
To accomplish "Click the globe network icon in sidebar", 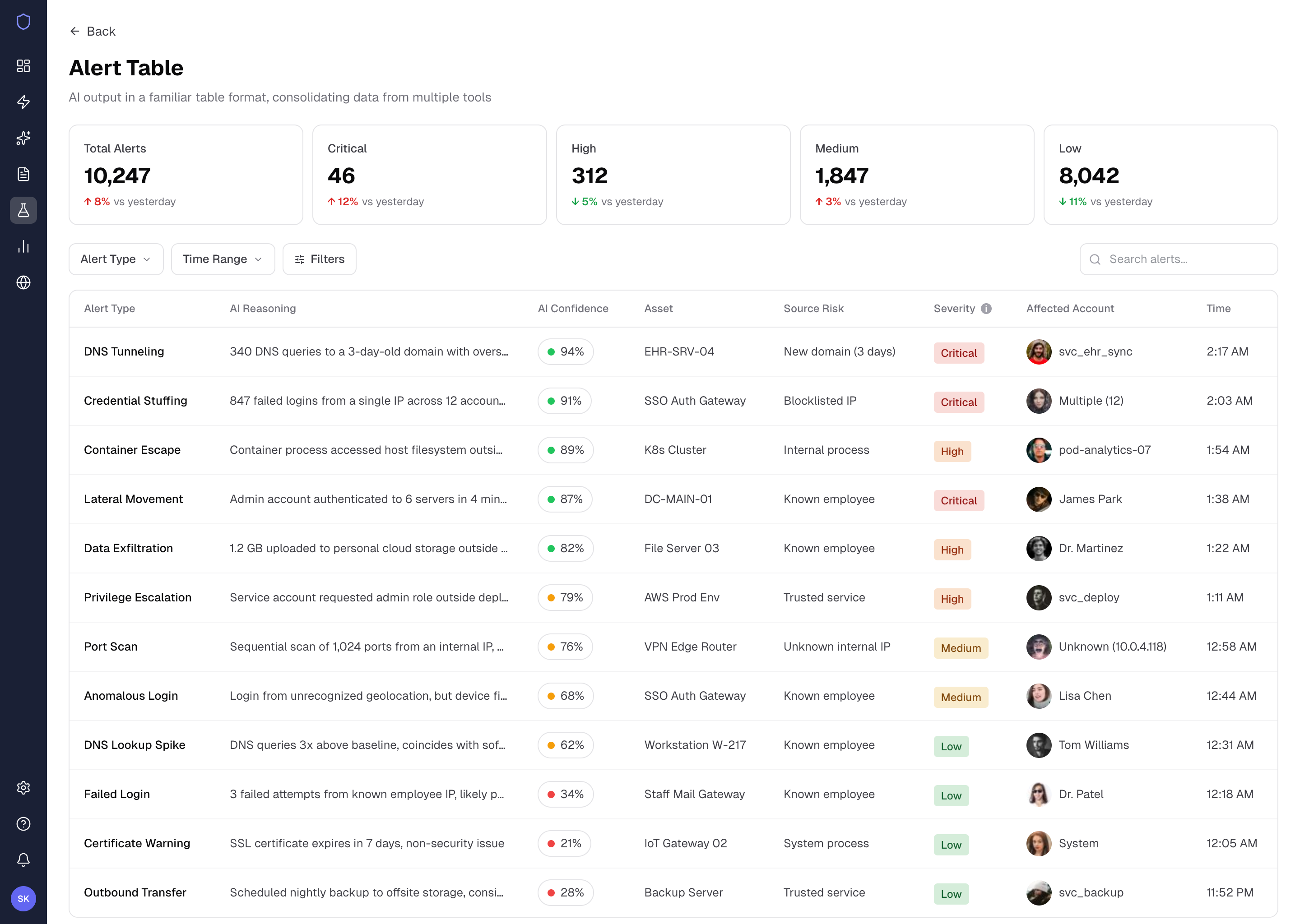I will click(x=23, y=282).
